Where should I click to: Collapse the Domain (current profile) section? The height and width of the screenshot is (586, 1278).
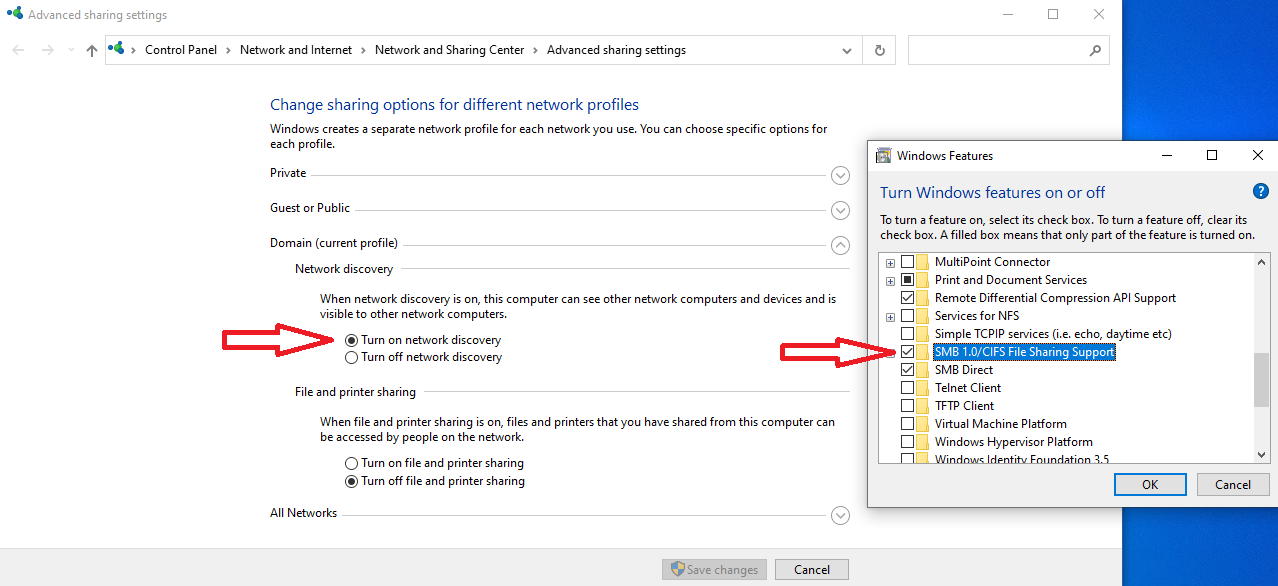[840, 245]
